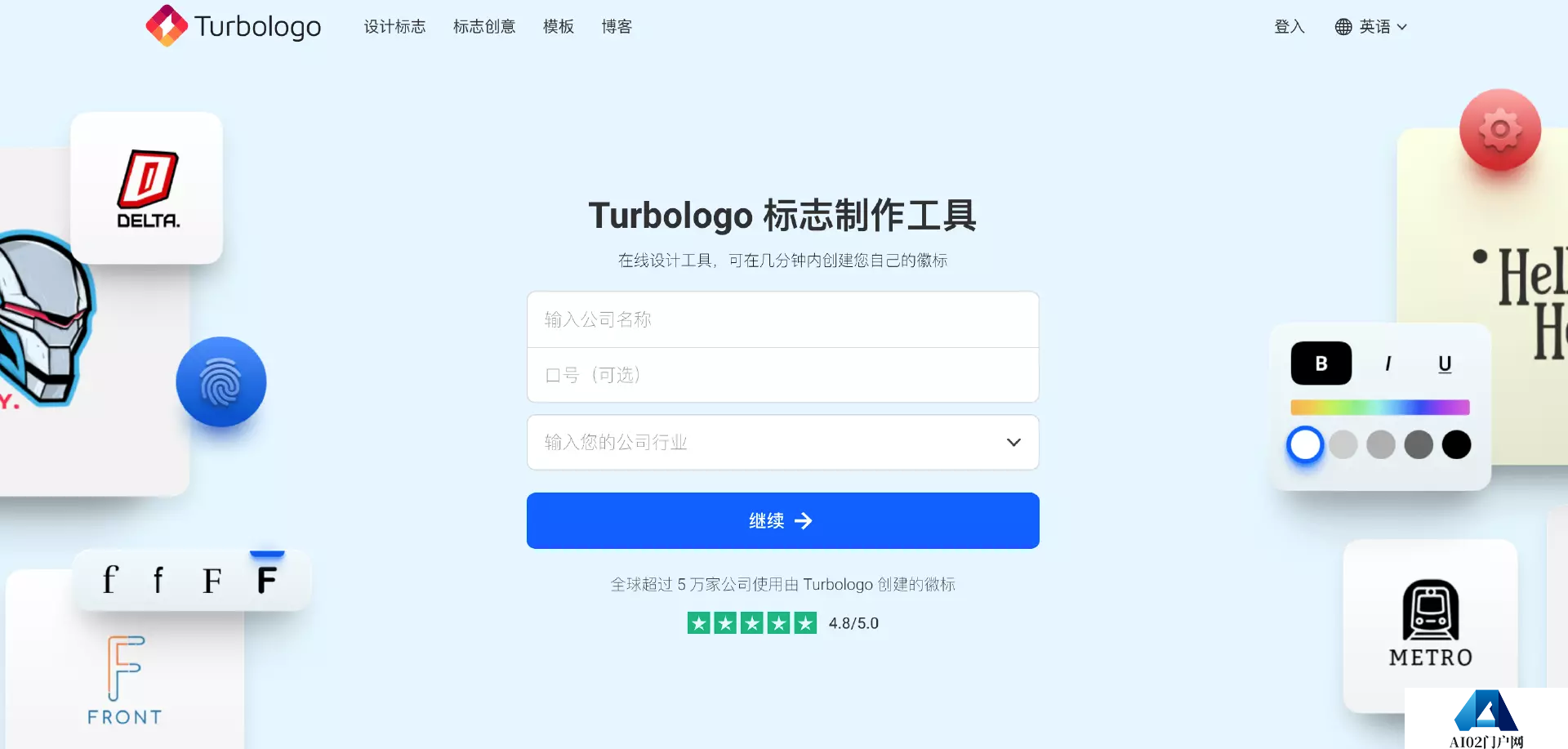Toggle the bold B button
The height and width of the screenshot is (749, 1568).
click(x=1321, y=363)
